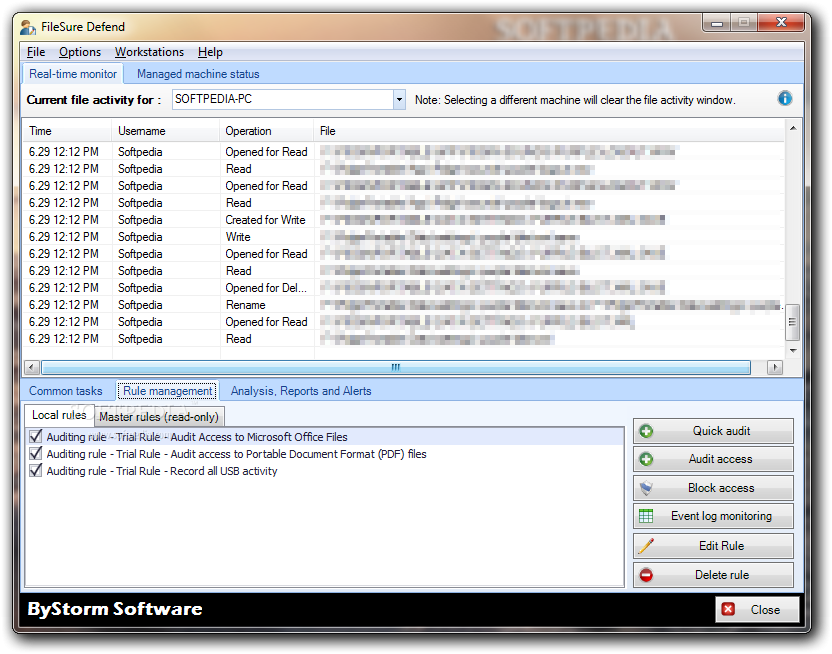Click the Edit Rule button

click(713, 546)
